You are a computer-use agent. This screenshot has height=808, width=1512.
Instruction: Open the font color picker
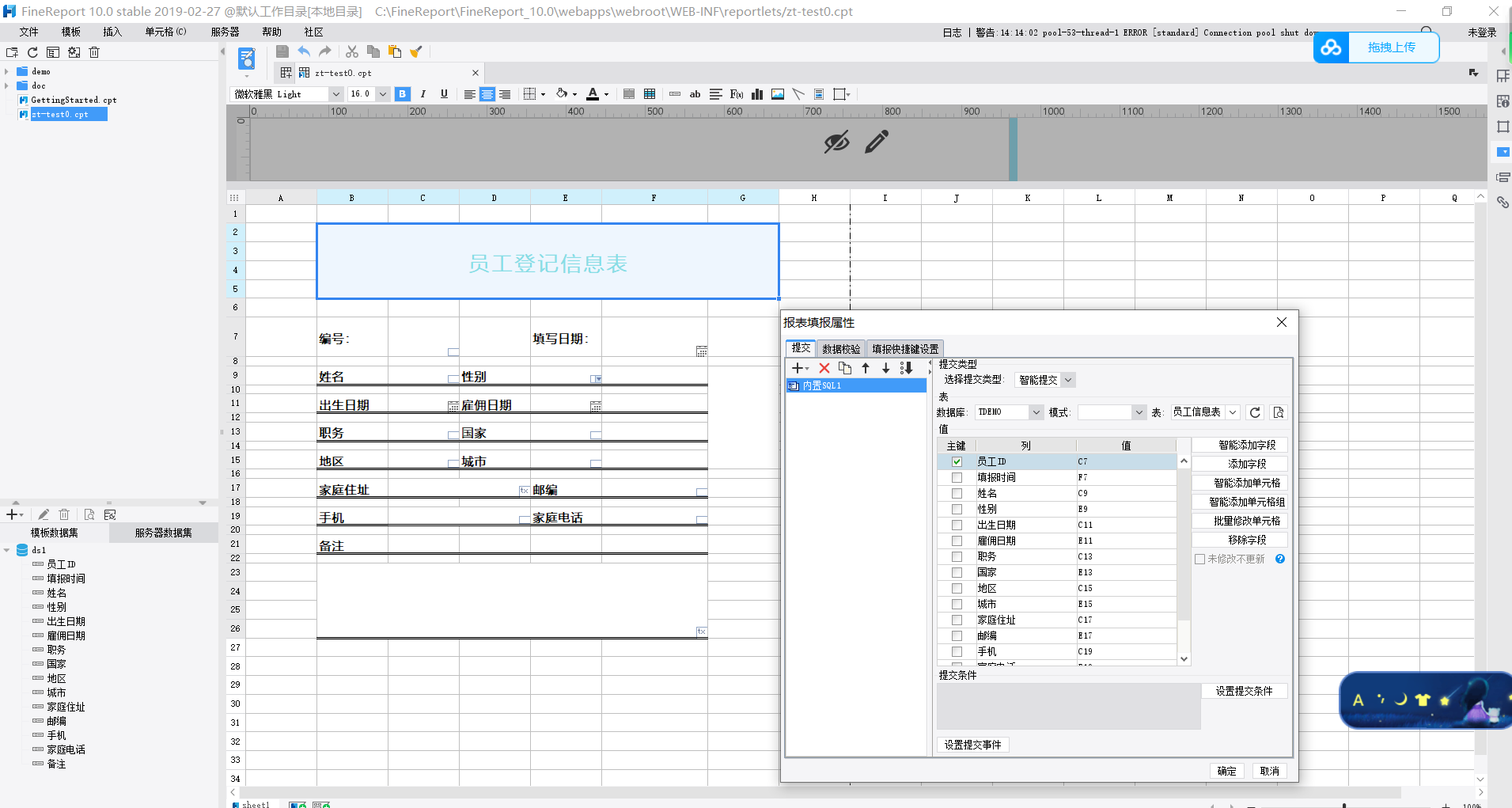tap(597, 94)
